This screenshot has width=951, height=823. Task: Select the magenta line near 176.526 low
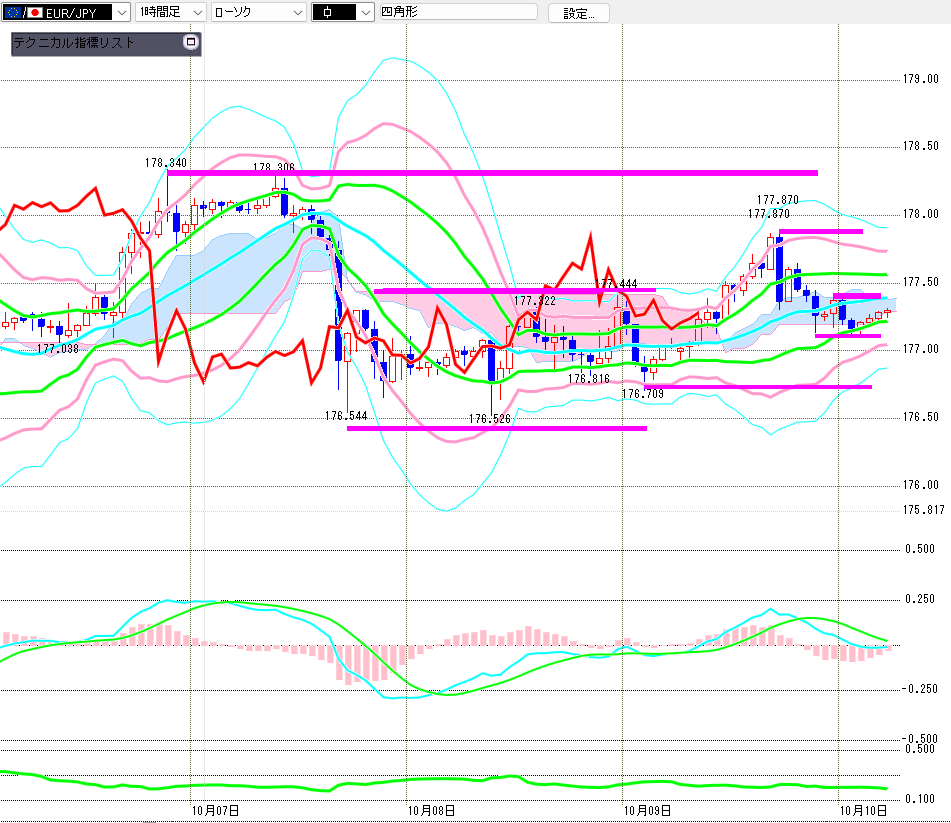coord(497,428)
